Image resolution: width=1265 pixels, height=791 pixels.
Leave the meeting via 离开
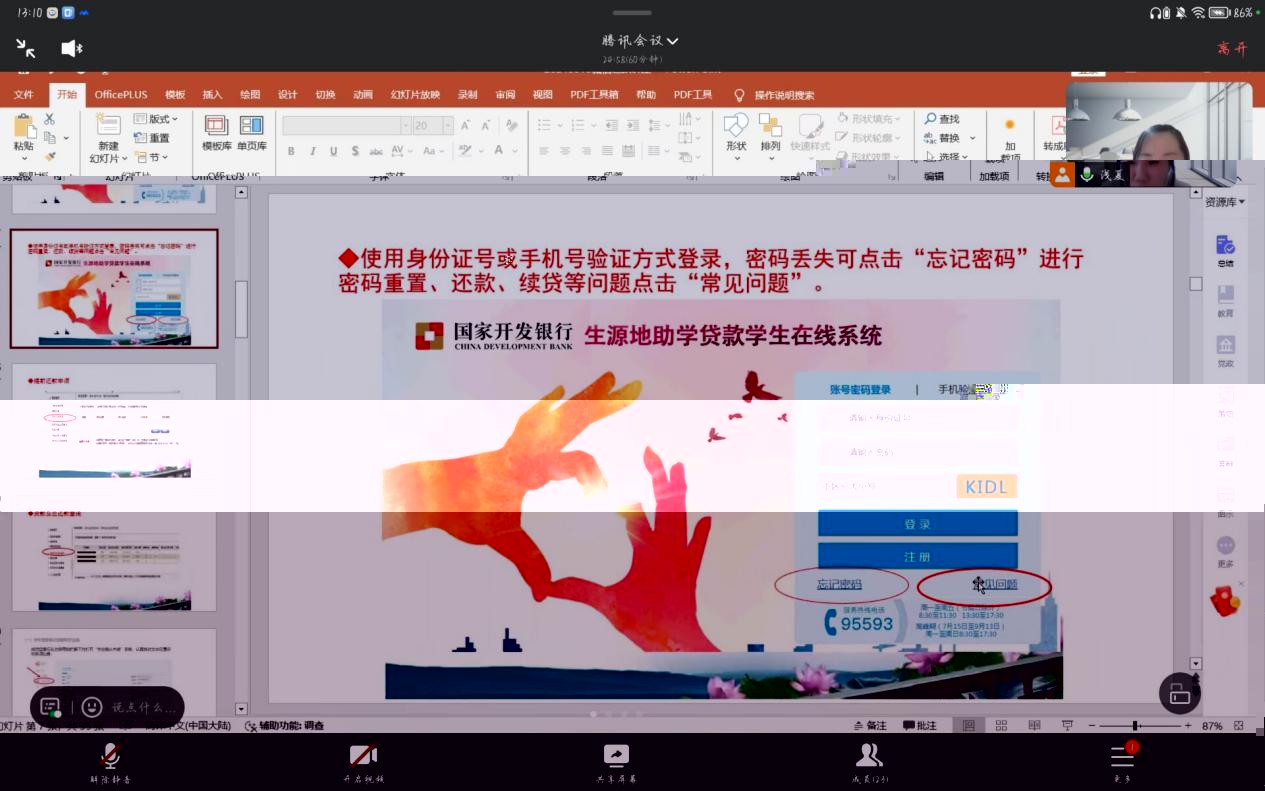1232,48
